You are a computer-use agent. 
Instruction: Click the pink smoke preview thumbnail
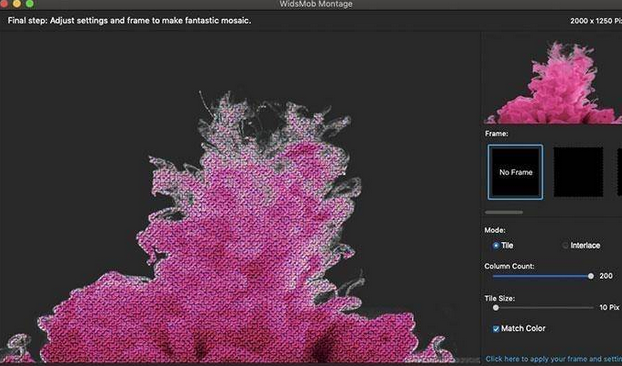553,82
